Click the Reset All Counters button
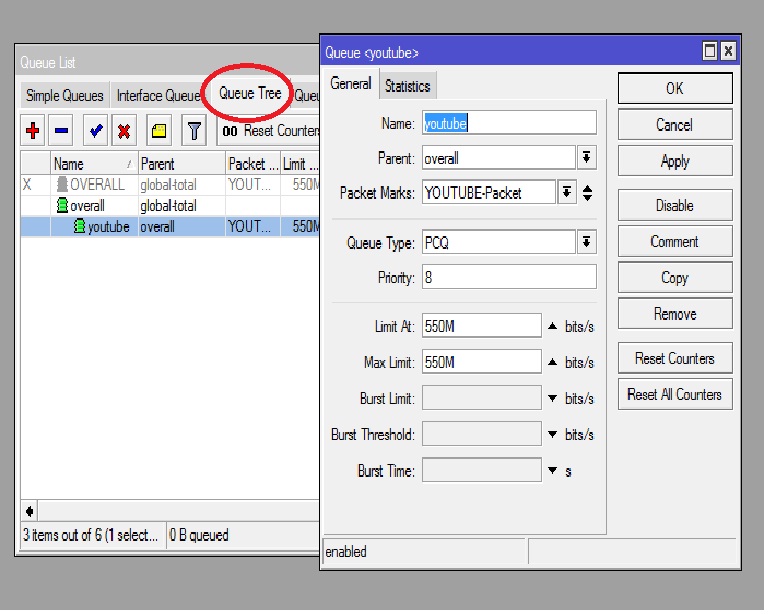The width and height of the screenshot is (768, 614). (675, 395)
